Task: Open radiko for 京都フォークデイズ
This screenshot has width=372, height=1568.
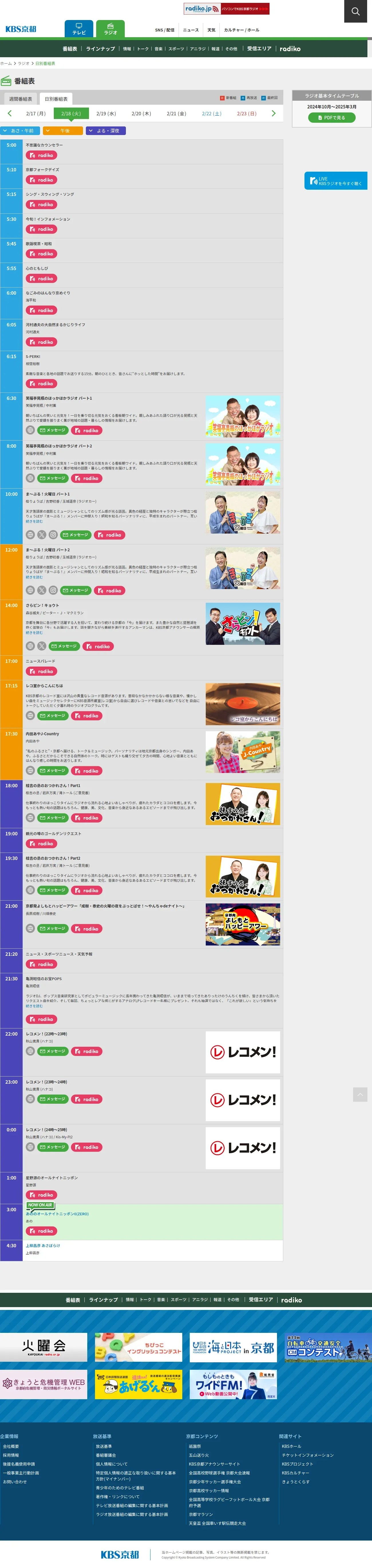Action: click(41, 180)
